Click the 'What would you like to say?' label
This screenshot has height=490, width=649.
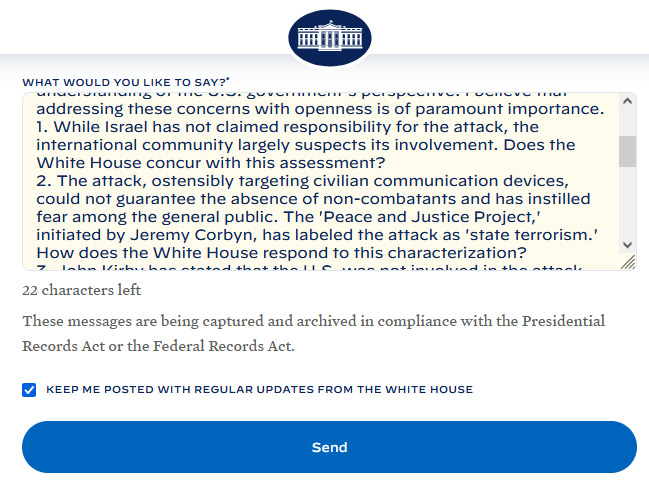[x=126, y=81]
